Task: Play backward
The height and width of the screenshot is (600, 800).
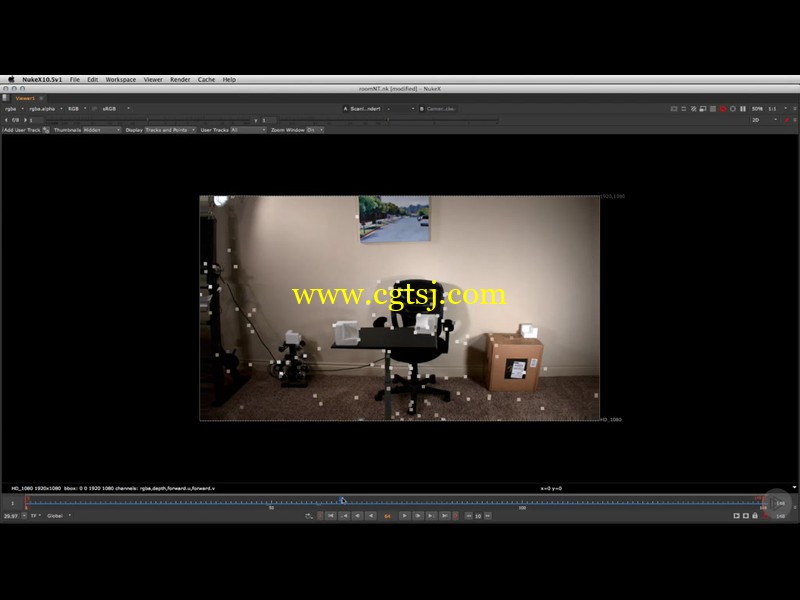Action: (x=371, y=516)
